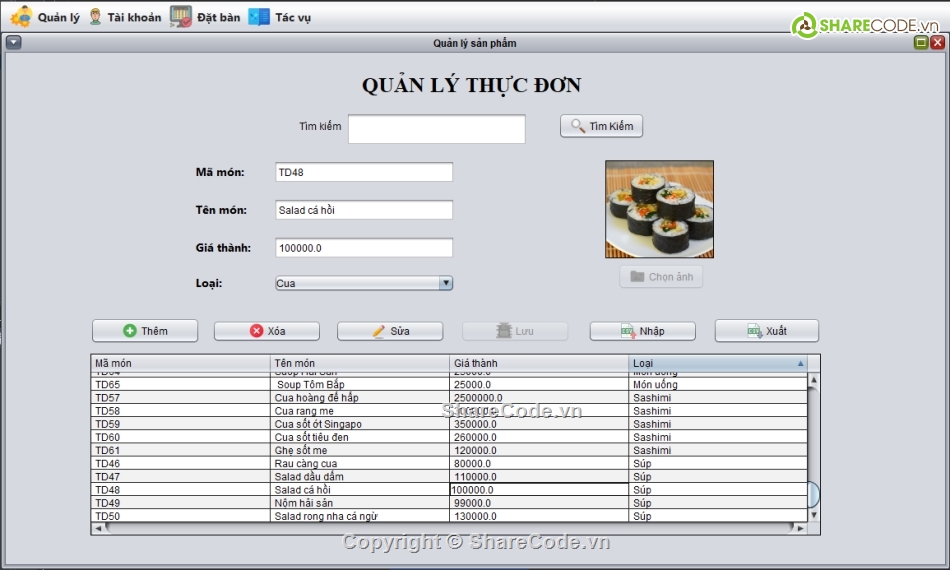950x570 pixels.
Task: Close the Quản lý sản phẩm window
Action: click(x=937, y=42)
